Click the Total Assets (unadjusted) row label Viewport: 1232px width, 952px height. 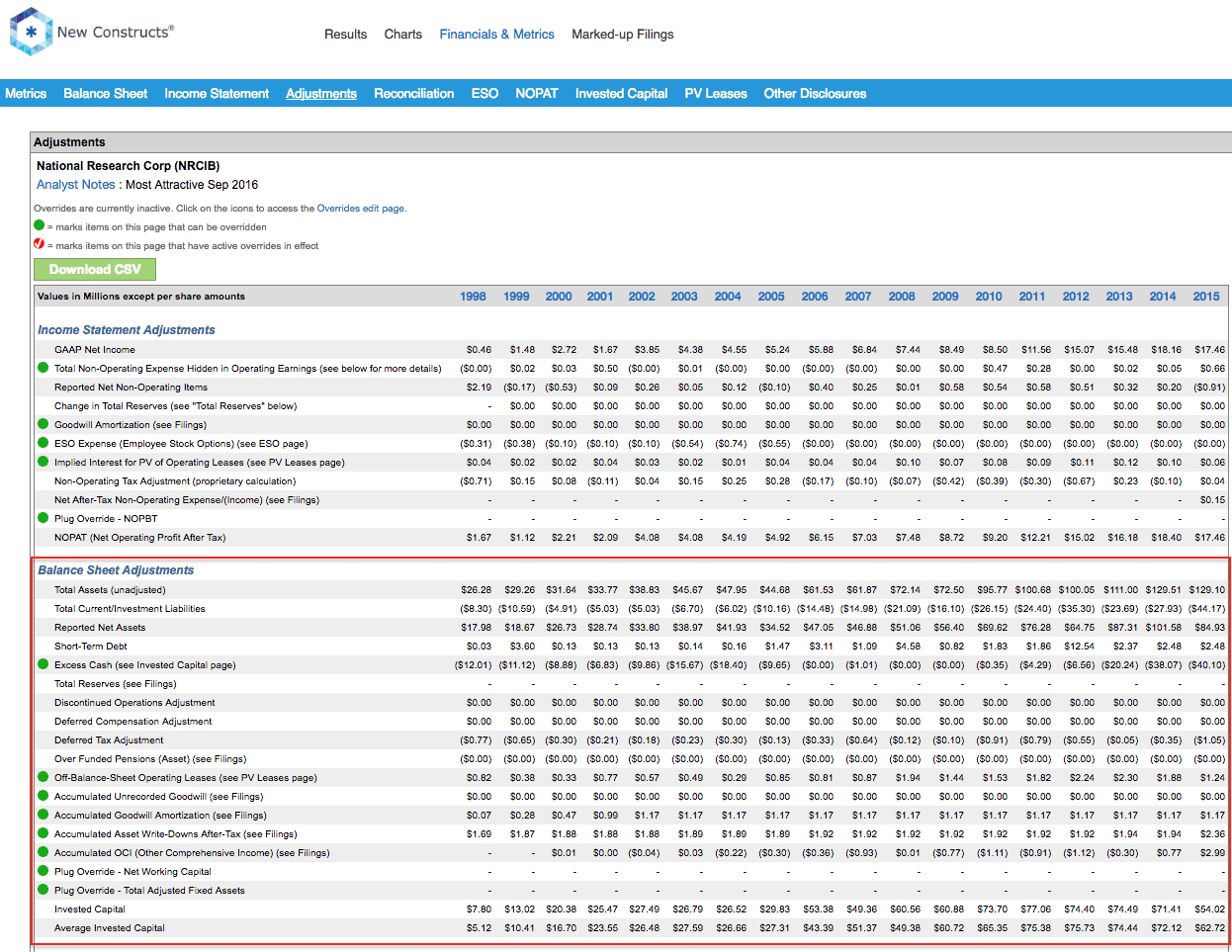[110, 589]
